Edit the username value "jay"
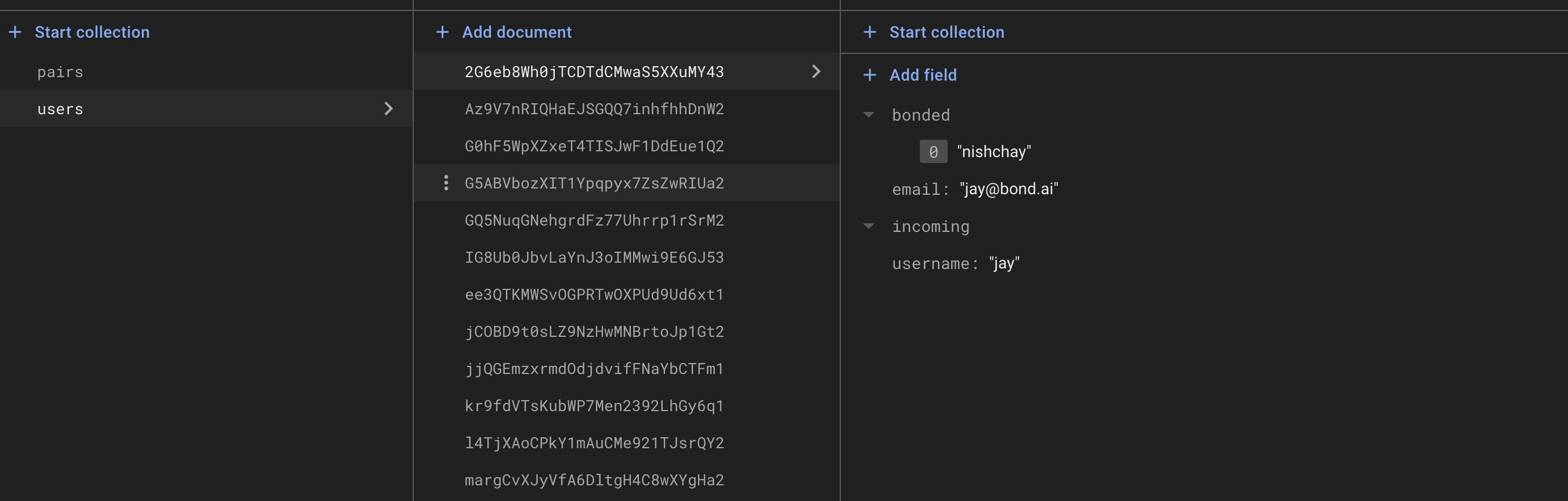1568x501 pixels. tap(1004, 263)
